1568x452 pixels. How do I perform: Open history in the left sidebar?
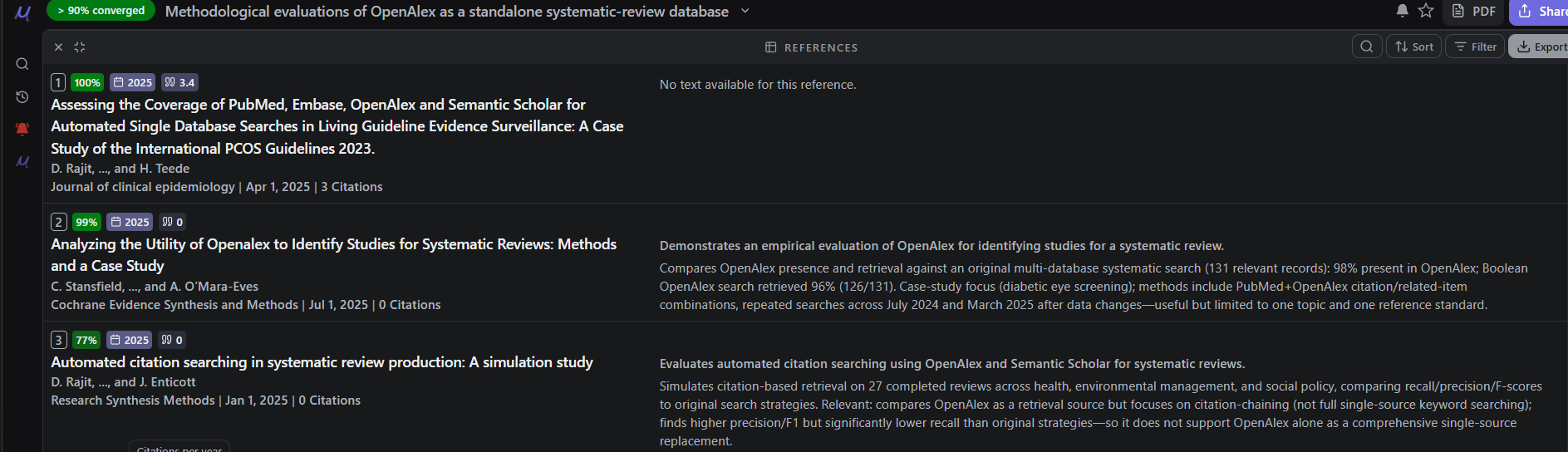(x=22, y=97)
